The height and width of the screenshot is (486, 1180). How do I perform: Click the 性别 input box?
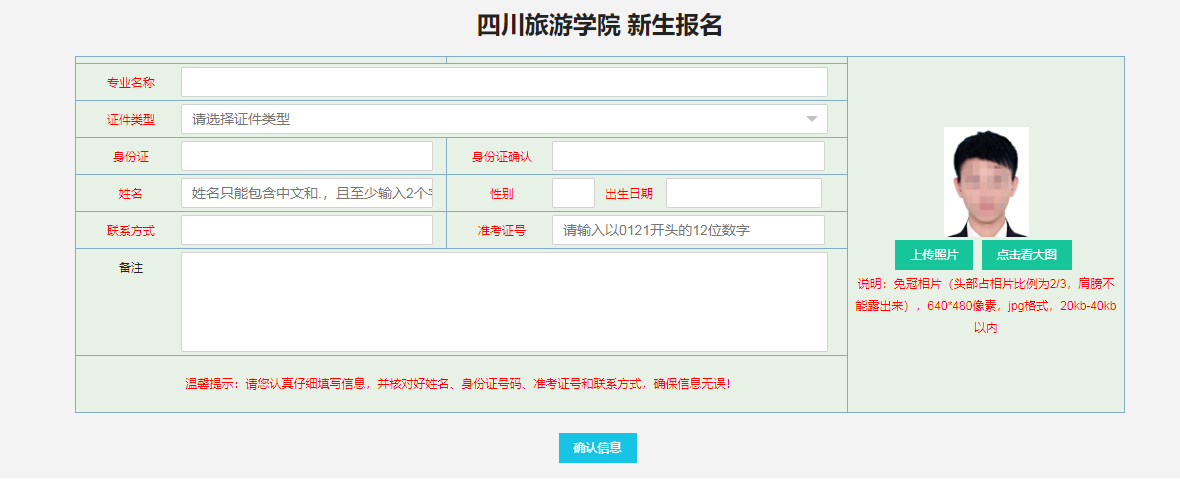click(573, 193)
